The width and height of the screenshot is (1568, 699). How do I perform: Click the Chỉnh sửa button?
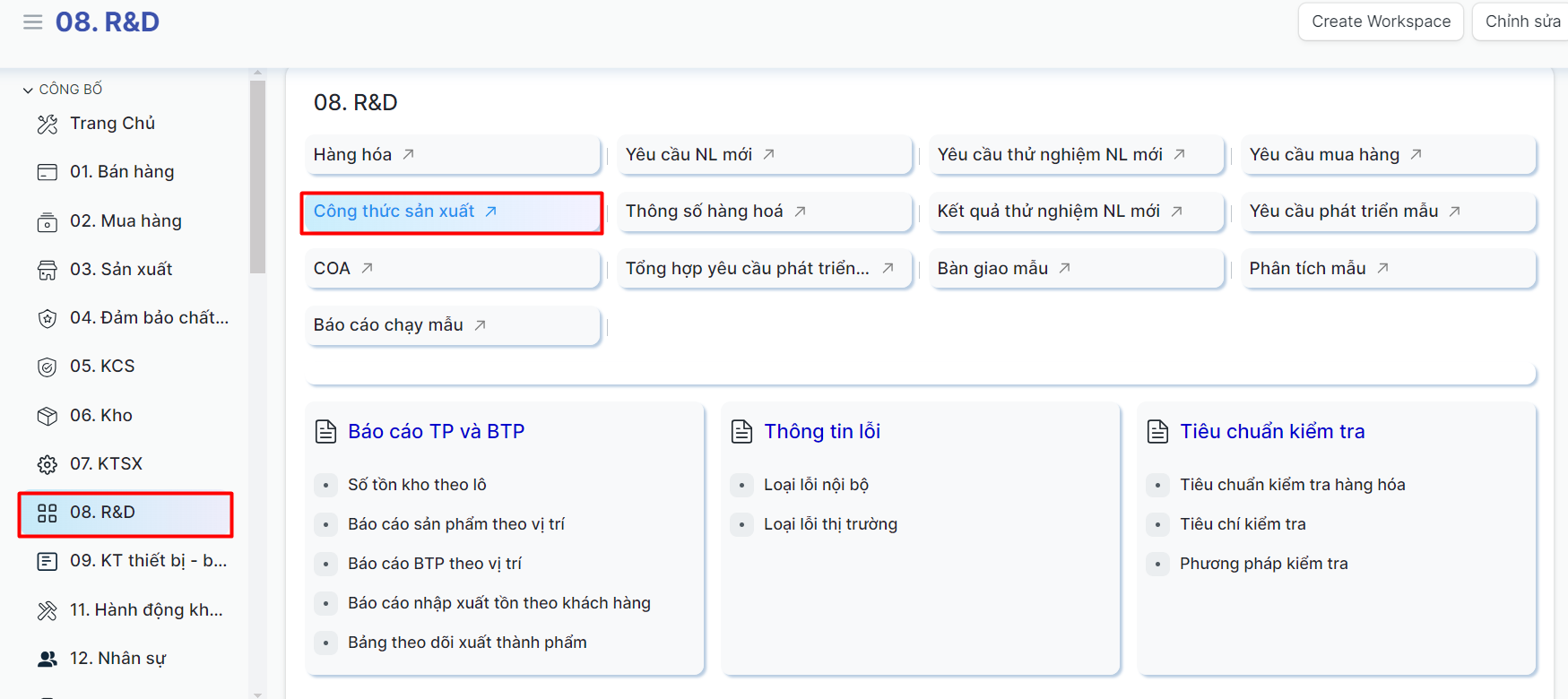pyautogui.click(x=1522, y=22)
